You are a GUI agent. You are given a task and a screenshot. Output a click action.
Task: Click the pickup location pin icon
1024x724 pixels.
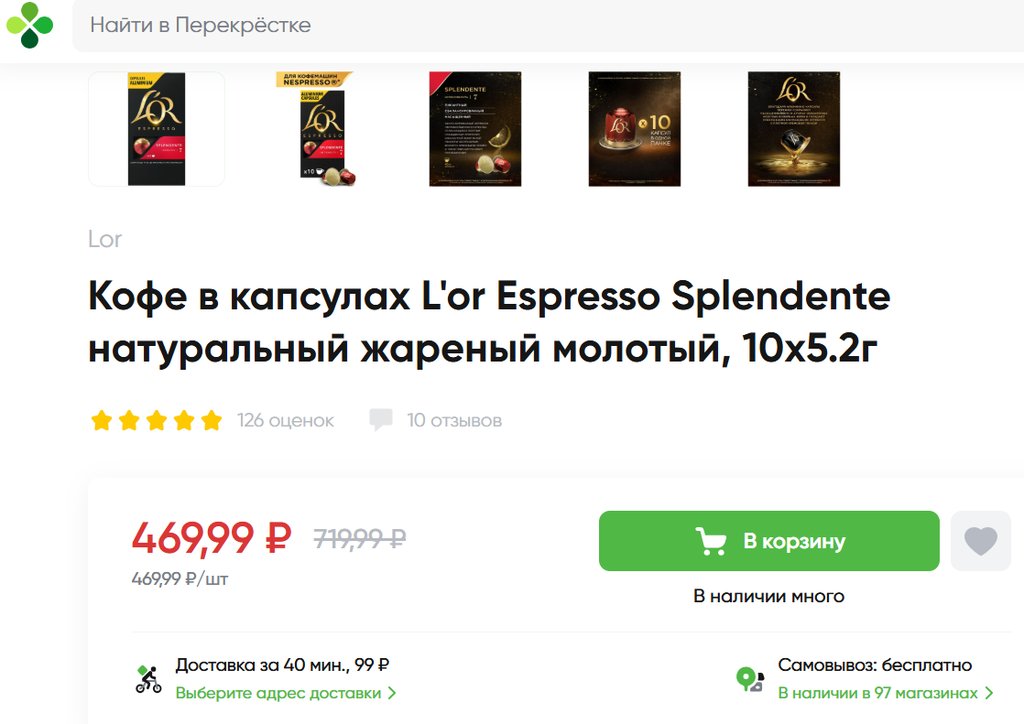pos(749,679)
